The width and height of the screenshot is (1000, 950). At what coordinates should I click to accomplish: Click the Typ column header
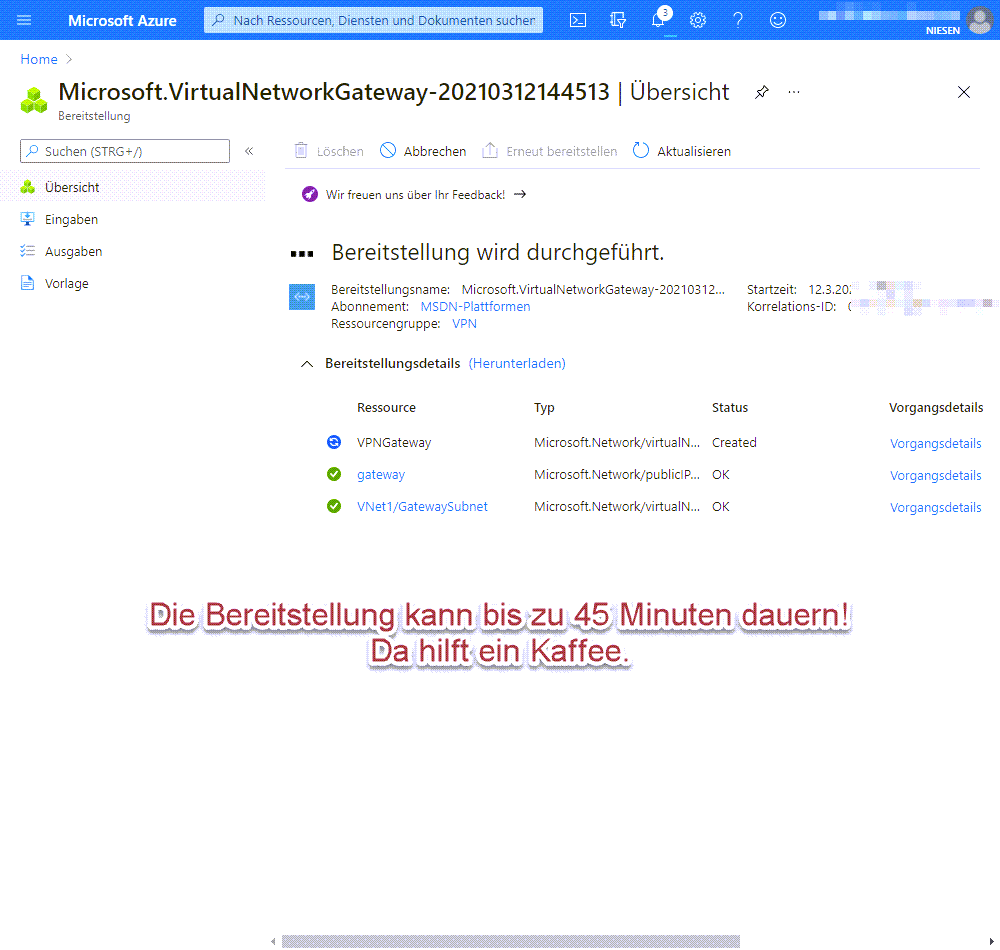point(544,408)
